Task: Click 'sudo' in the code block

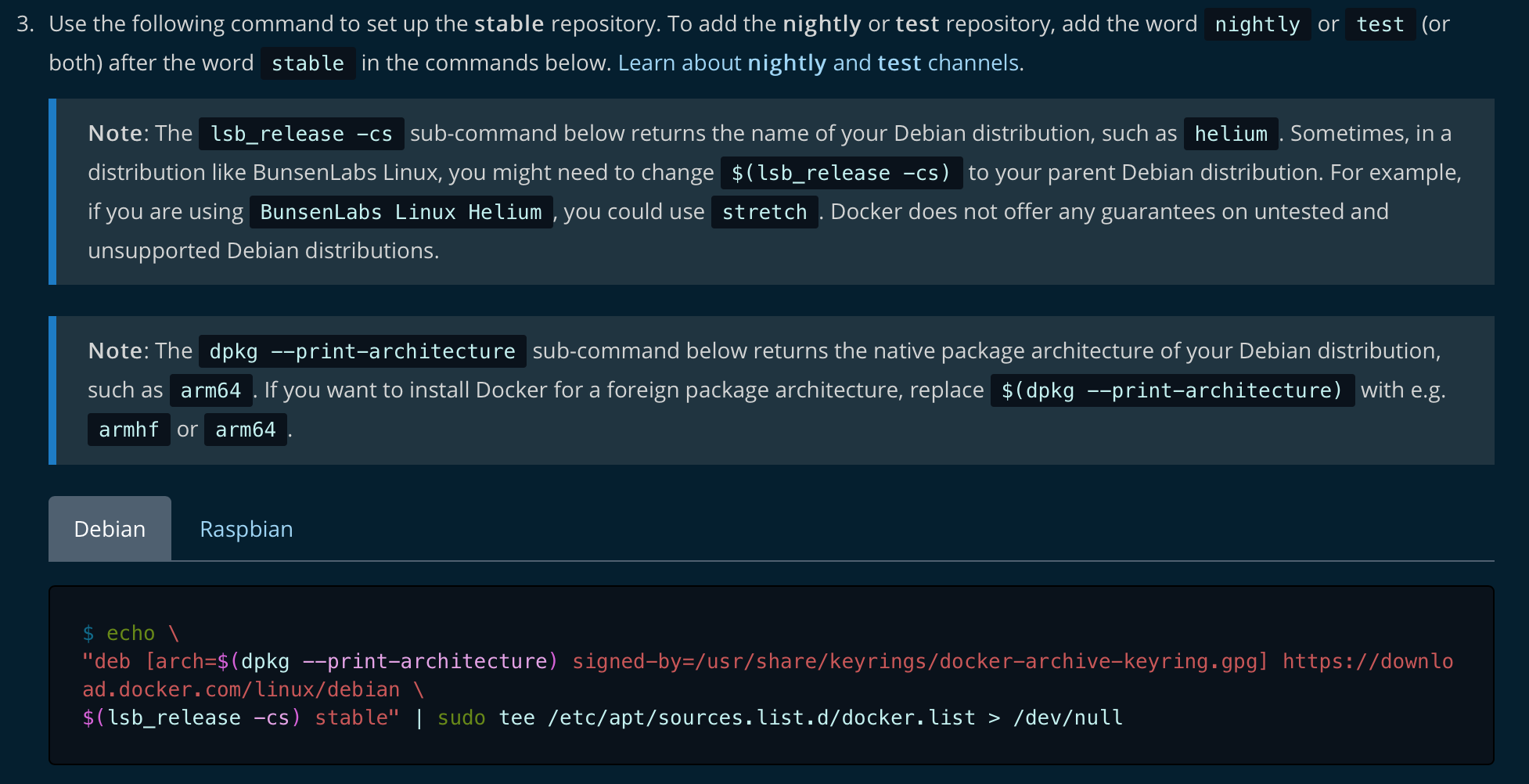Action: click(x=461, y=717)
